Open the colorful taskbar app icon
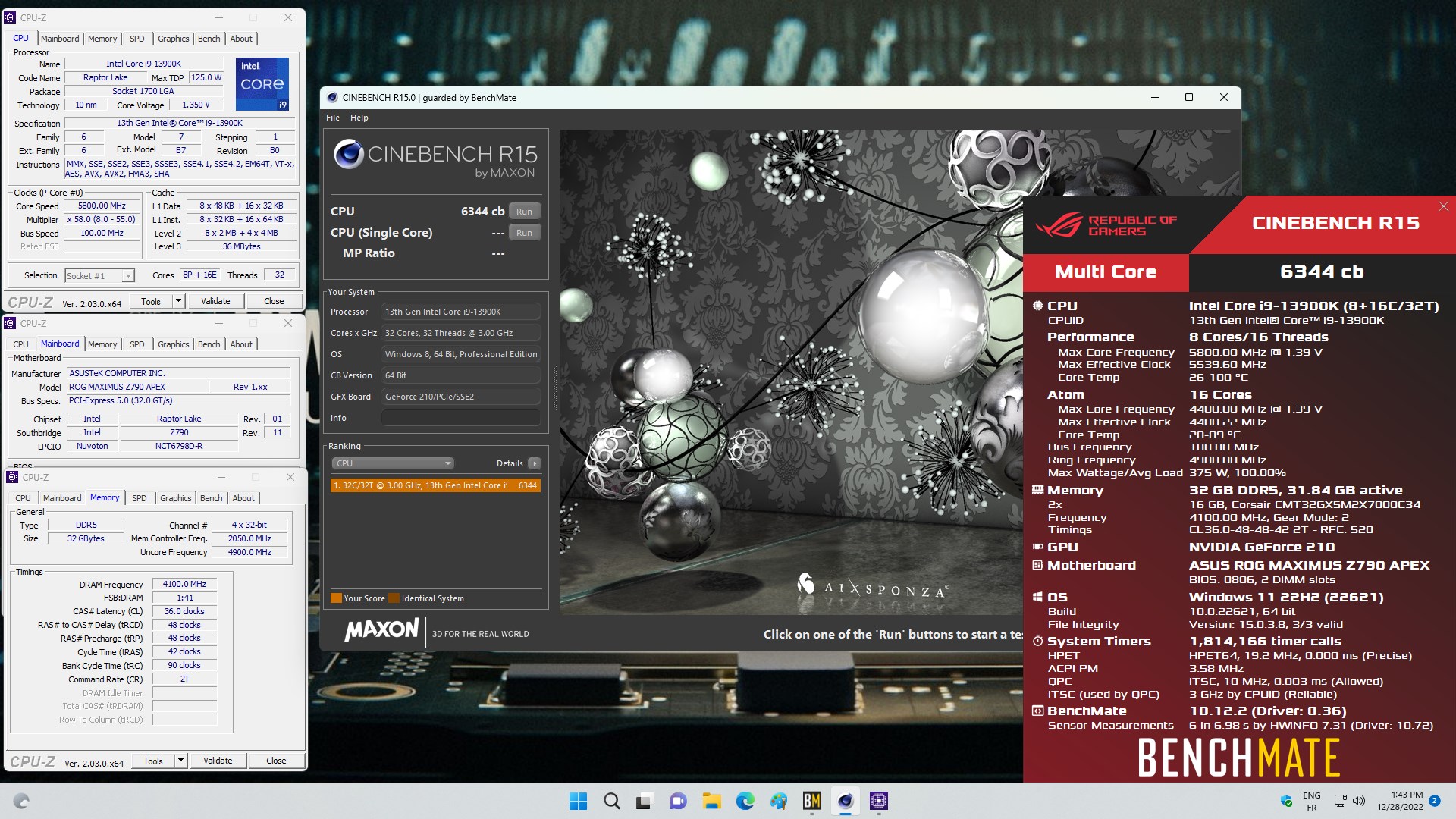 [x=778, y=801]
